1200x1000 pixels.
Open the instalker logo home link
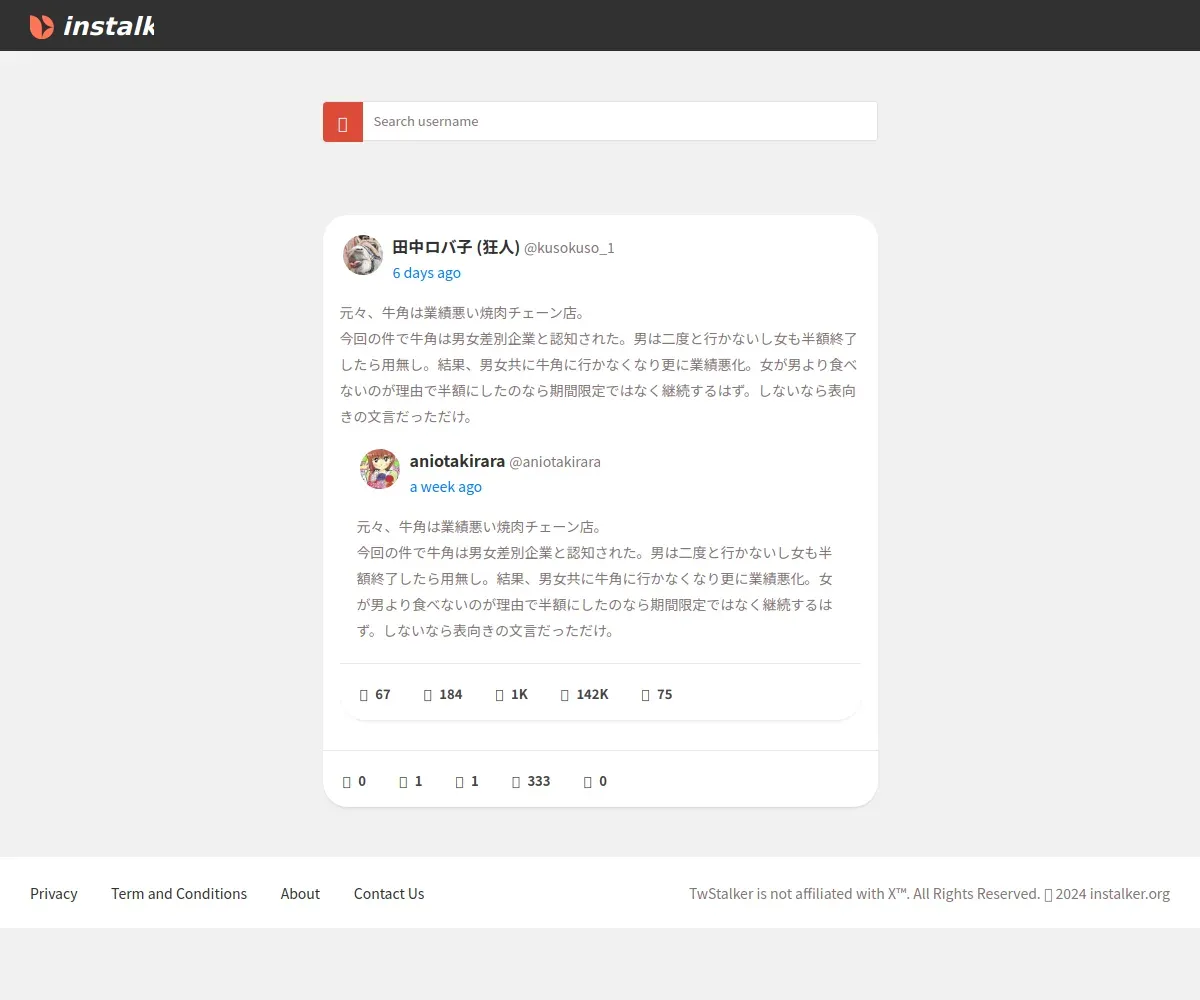92,26
